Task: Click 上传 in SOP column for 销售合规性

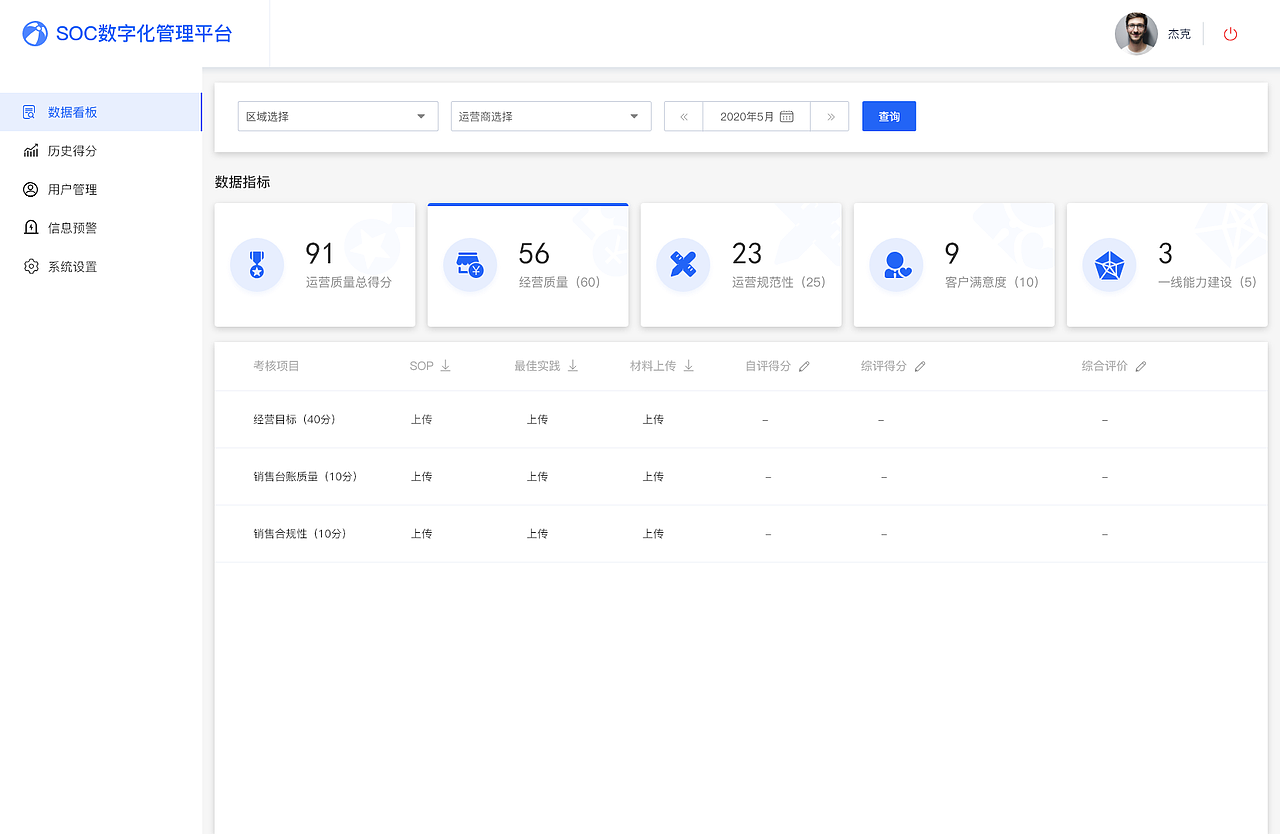Action: click(x=421, y=534)
